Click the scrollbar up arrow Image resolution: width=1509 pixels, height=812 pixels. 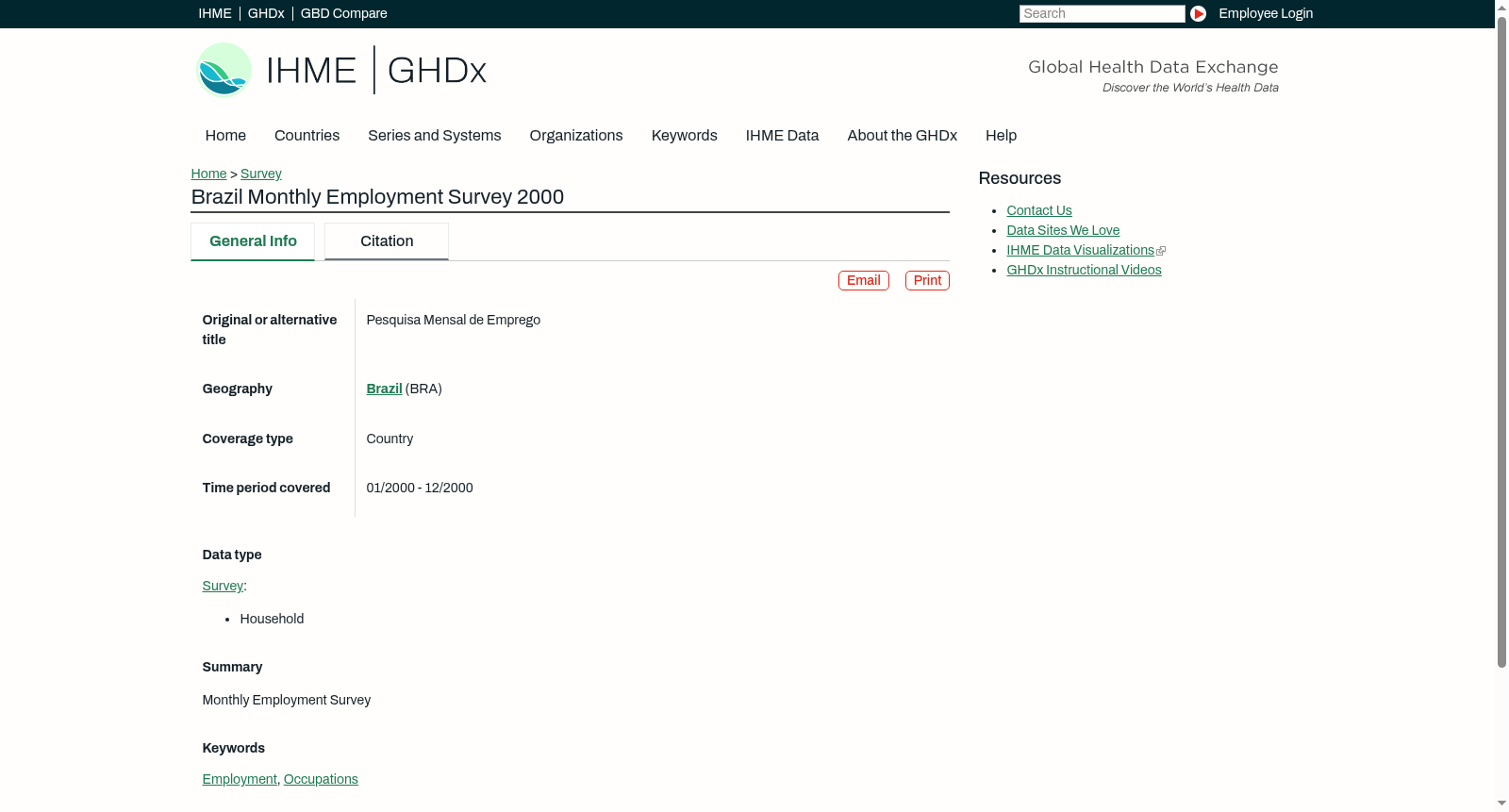click(x=1501, y=7)
